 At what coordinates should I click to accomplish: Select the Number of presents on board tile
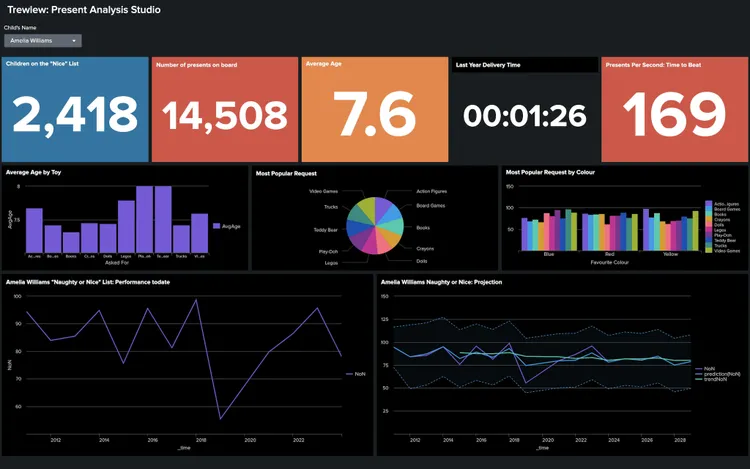coord(225,110)
